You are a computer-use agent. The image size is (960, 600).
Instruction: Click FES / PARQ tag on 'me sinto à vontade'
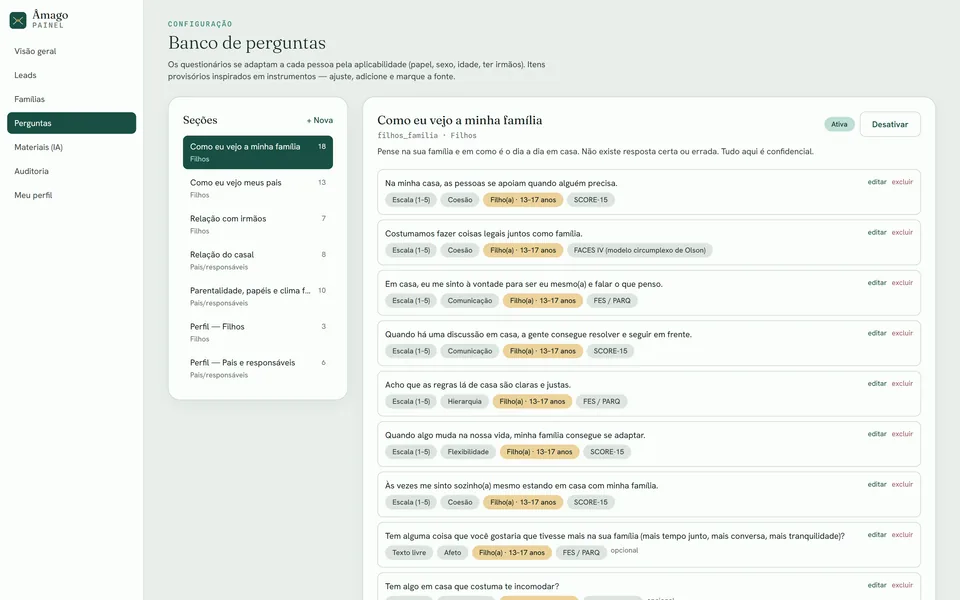click(612, 301)
